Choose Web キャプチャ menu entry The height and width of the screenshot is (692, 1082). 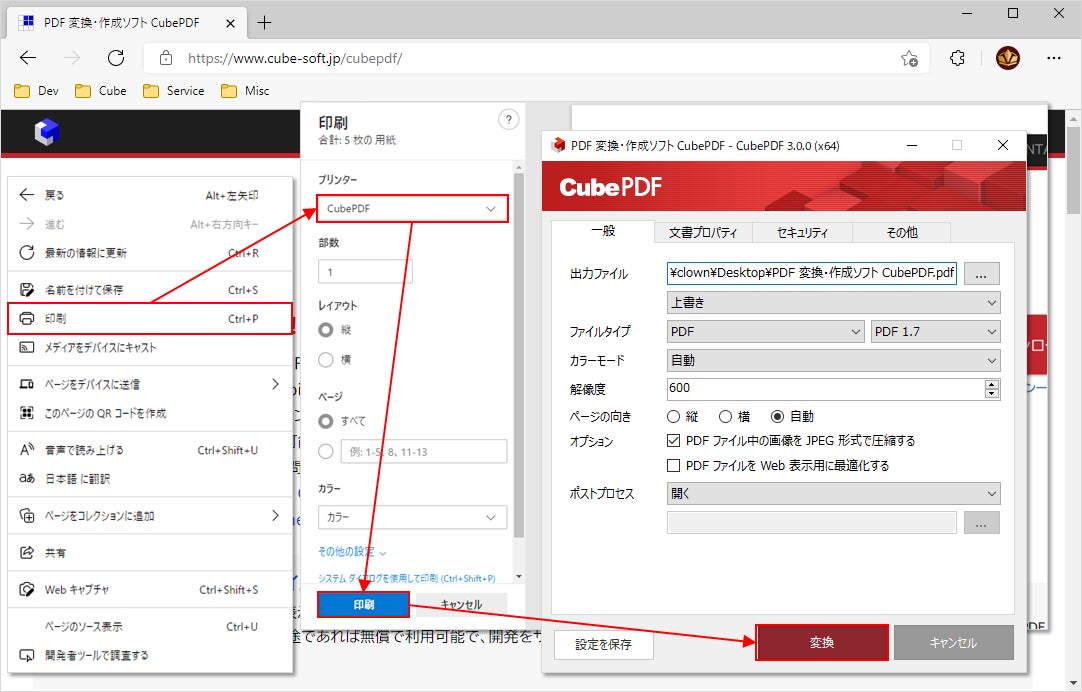(x=150, y=590)
